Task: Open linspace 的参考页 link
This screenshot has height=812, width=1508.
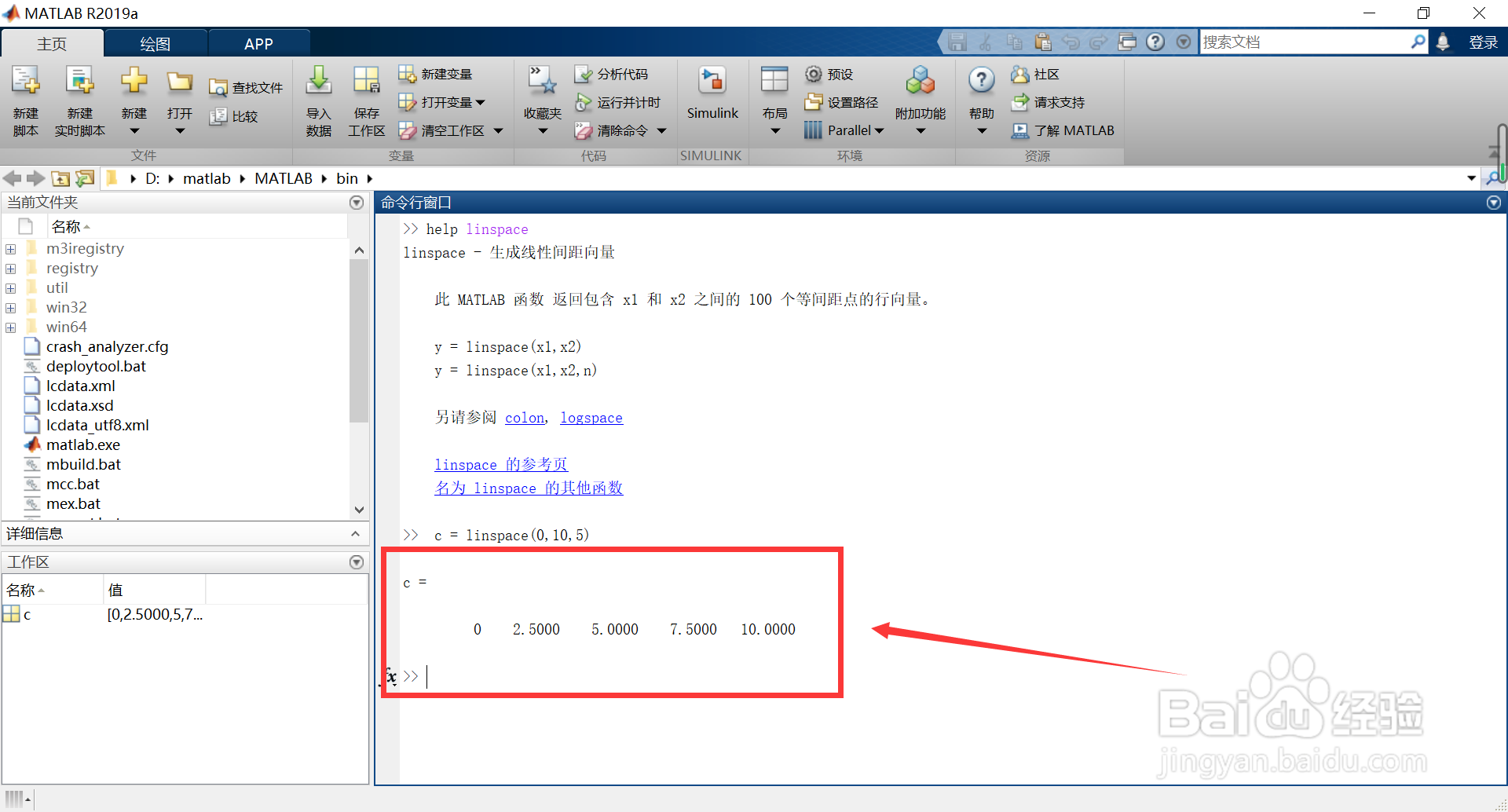Action: tap(501, 465)
